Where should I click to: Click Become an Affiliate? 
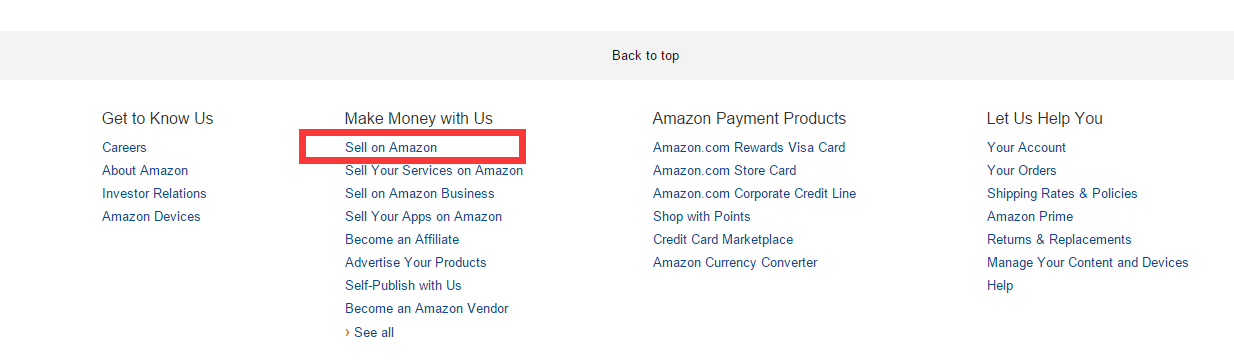tap(402, 239)
